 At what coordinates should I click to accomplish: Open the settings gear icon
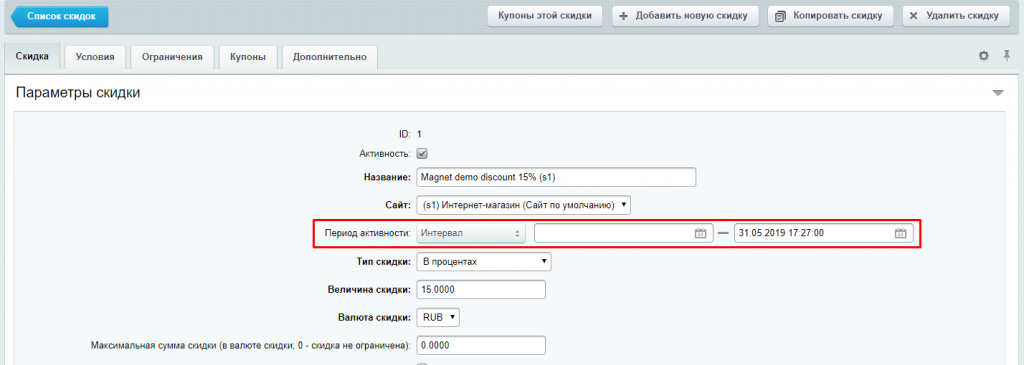click(984, 56)
